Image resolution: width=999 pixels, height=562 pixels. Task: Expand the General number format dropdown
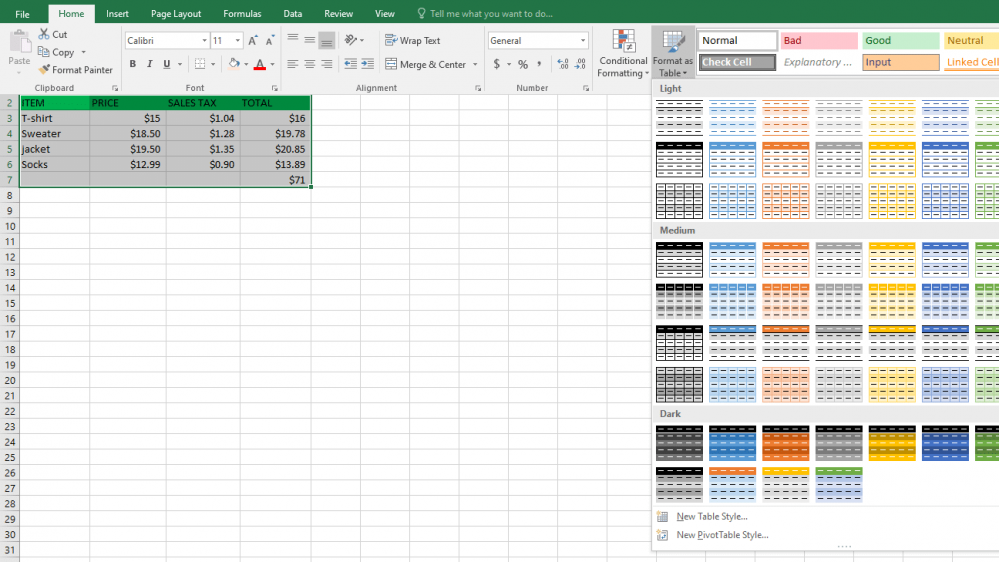[x=538, y=40]
